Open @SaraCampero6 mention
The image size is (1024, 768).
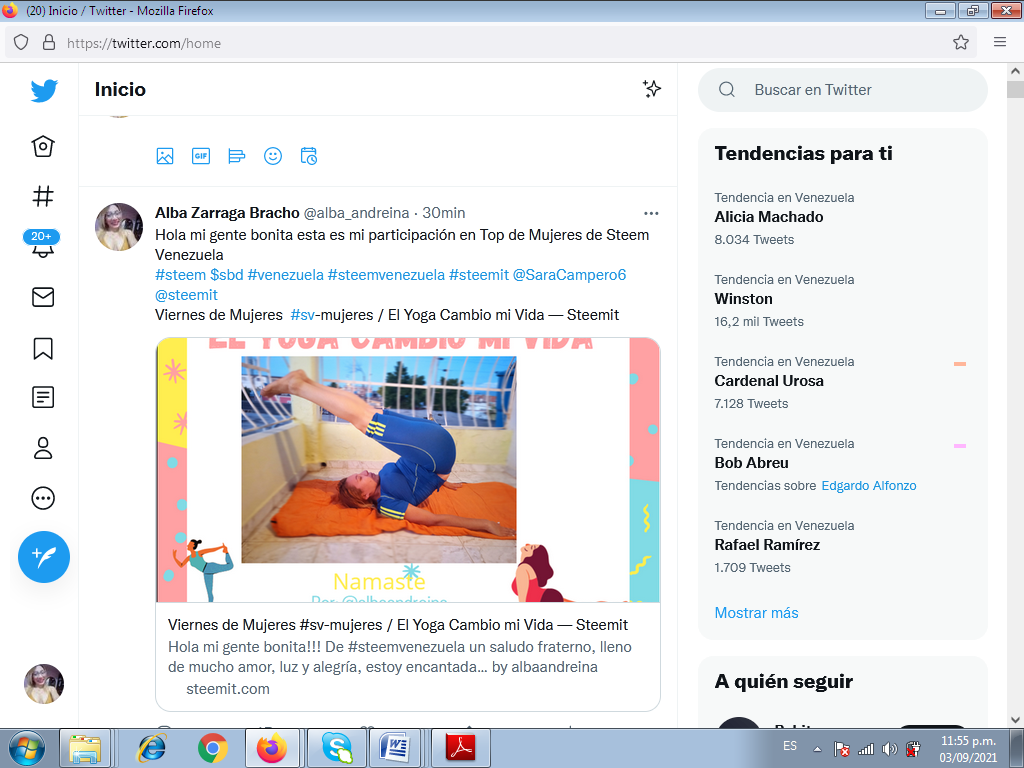click(x=569, y=275)
